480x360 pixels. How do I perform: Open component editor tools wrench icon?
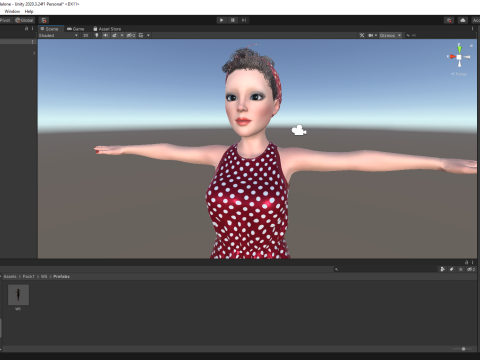coord(362,35)
